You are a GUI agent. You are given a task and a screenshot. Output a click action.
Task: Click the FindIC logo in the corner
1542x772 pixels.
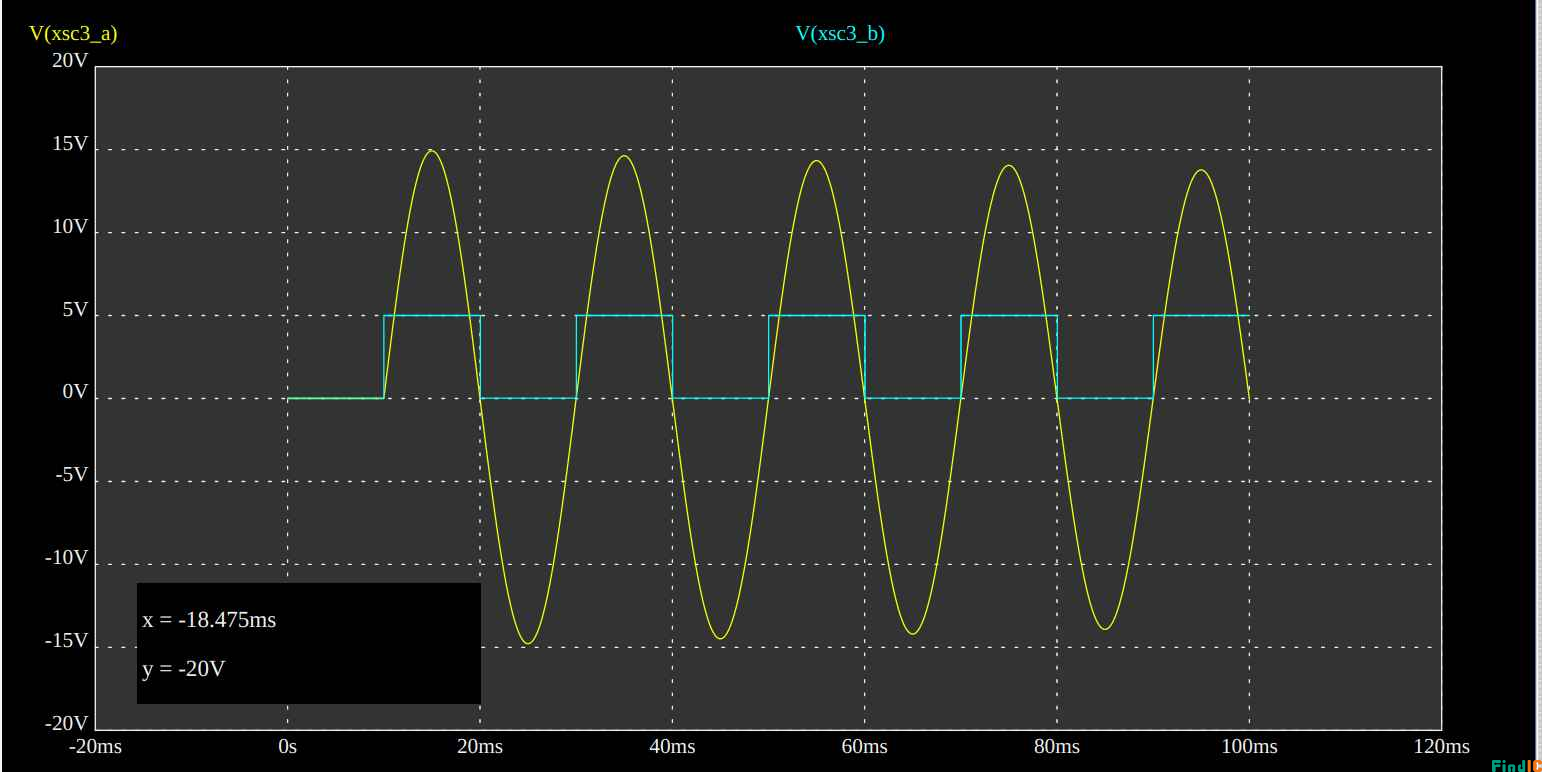[x=1515, y=765]
